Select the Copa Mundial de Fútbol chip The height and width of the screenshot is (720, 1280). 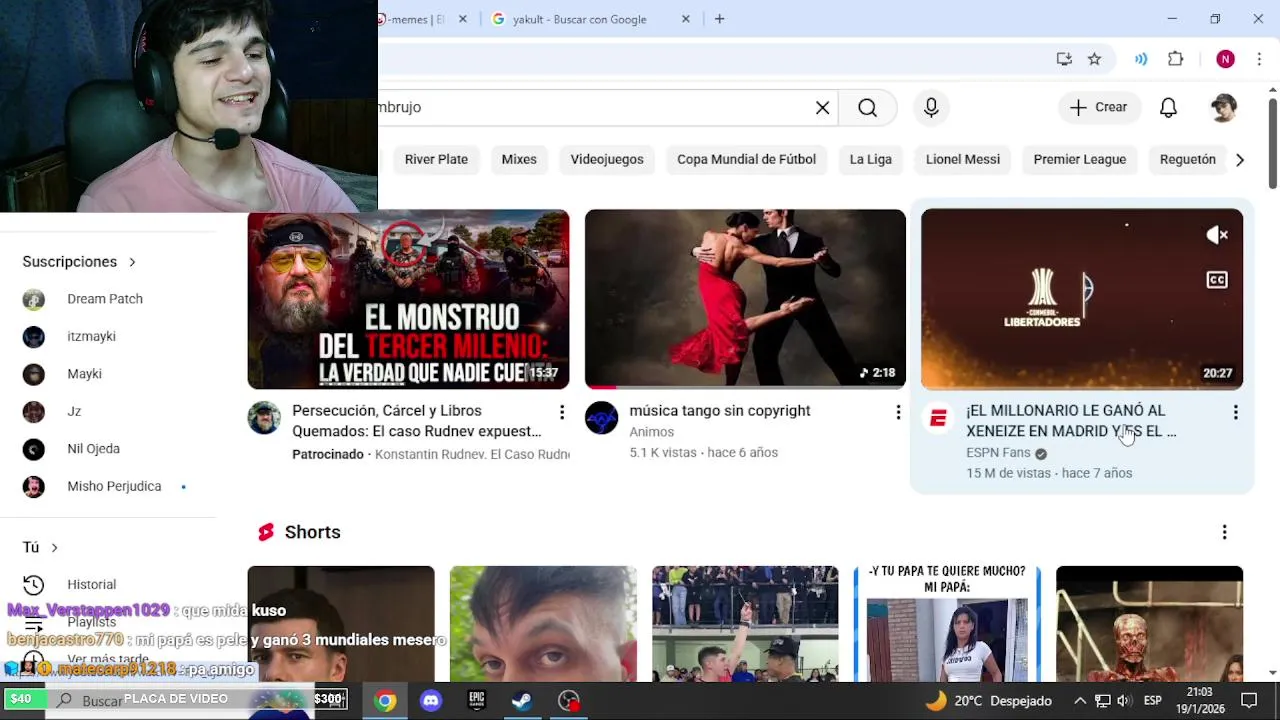[x=746, y=159]
